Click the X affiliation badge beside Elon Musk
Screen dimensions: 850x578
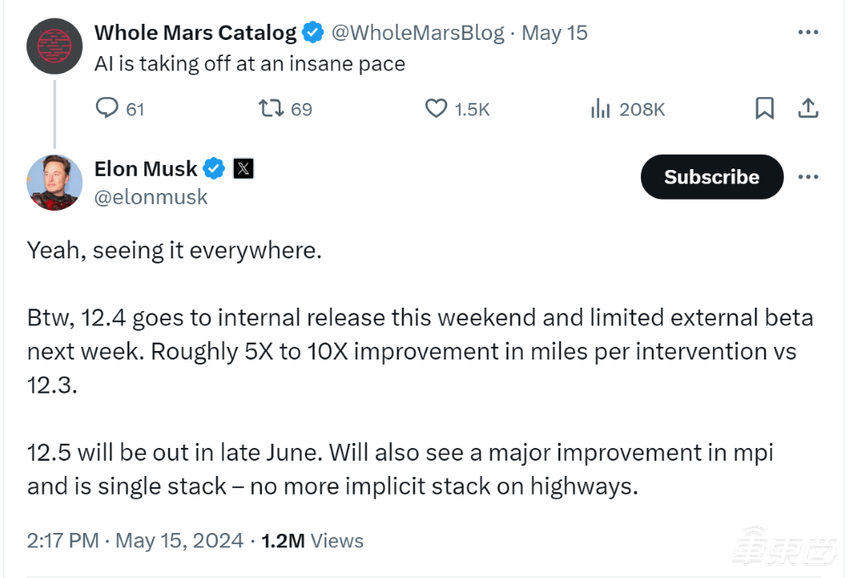pyautogui.click(x=243, y=168)
